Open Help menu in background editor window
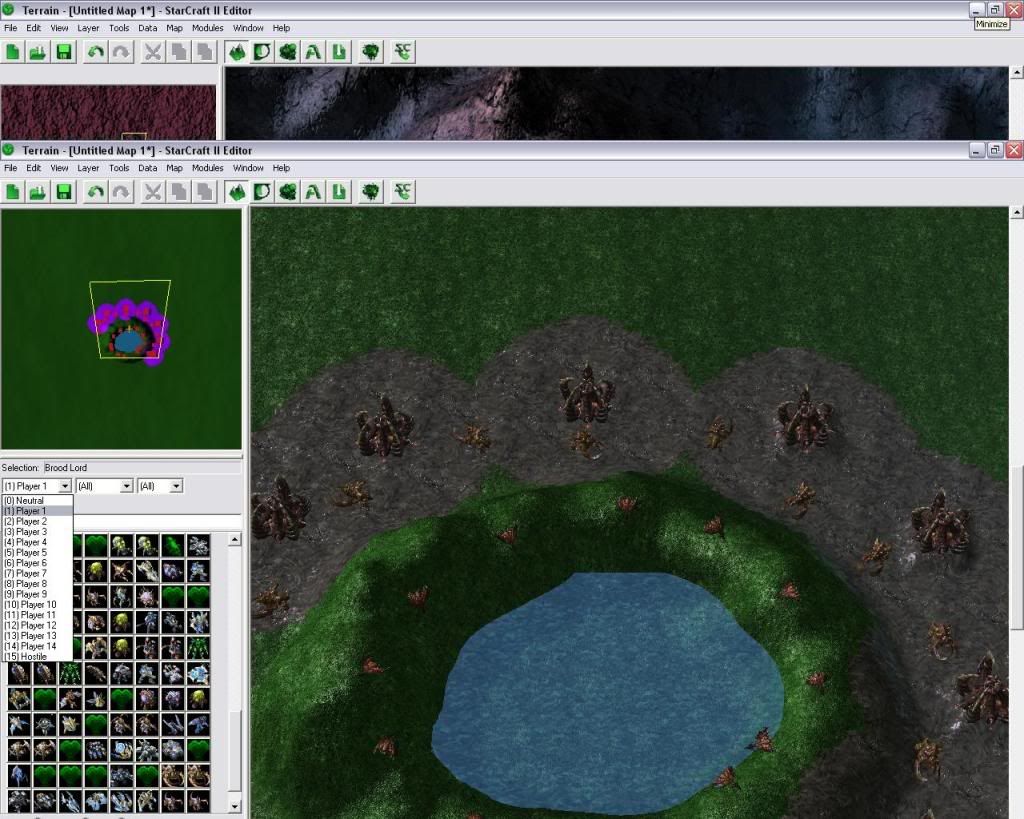 (x=281, y=28)
